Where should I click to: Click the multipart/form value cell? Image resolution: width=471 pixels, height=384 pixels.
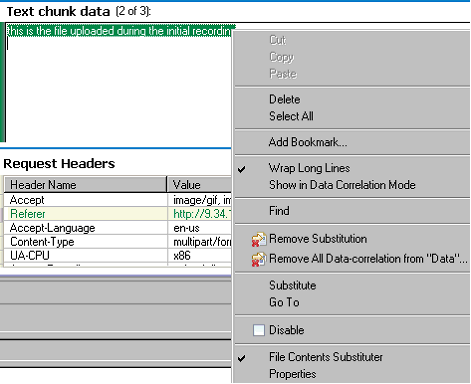(x=199, y=242)
